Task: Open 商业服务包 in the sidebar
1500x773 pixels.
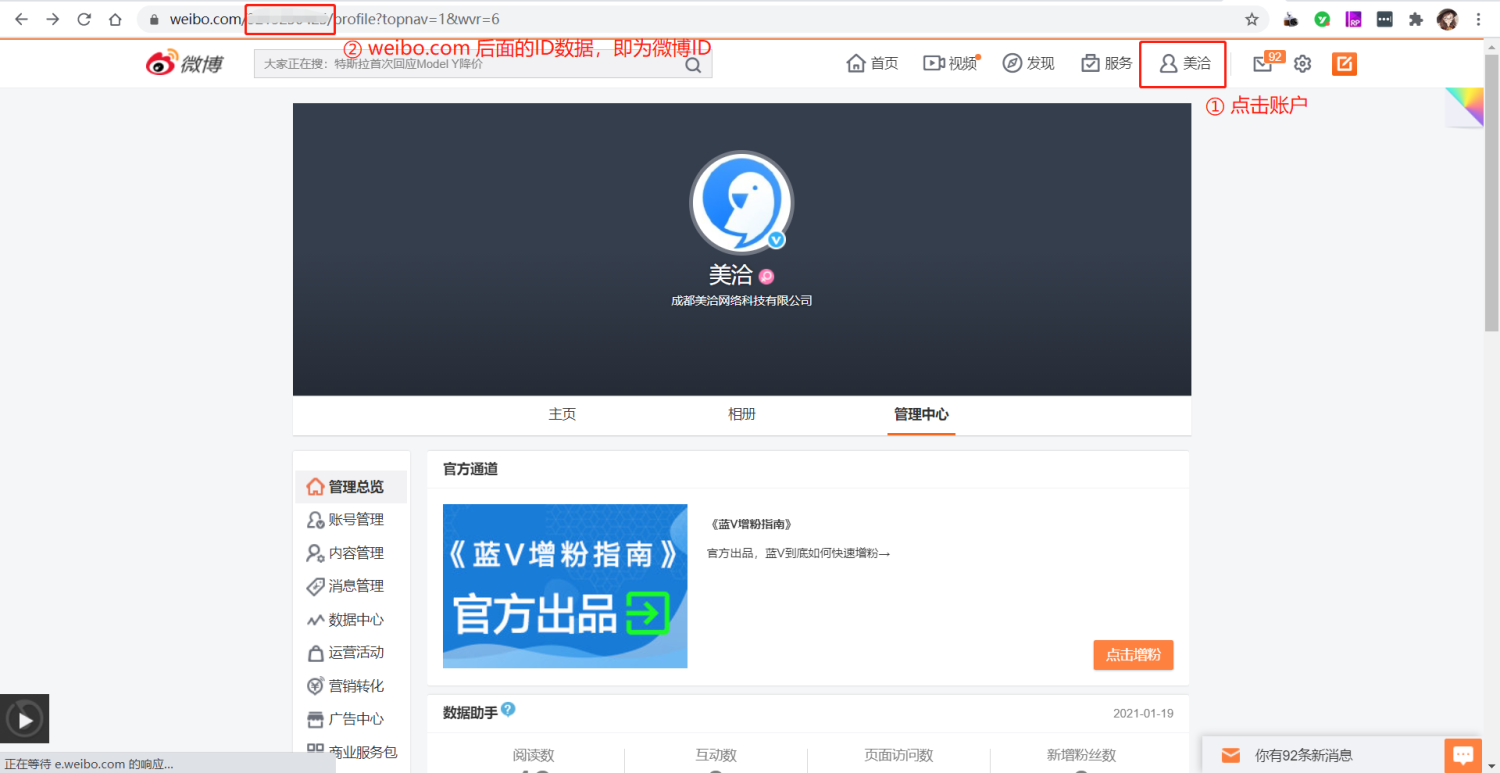Action: 351,752
